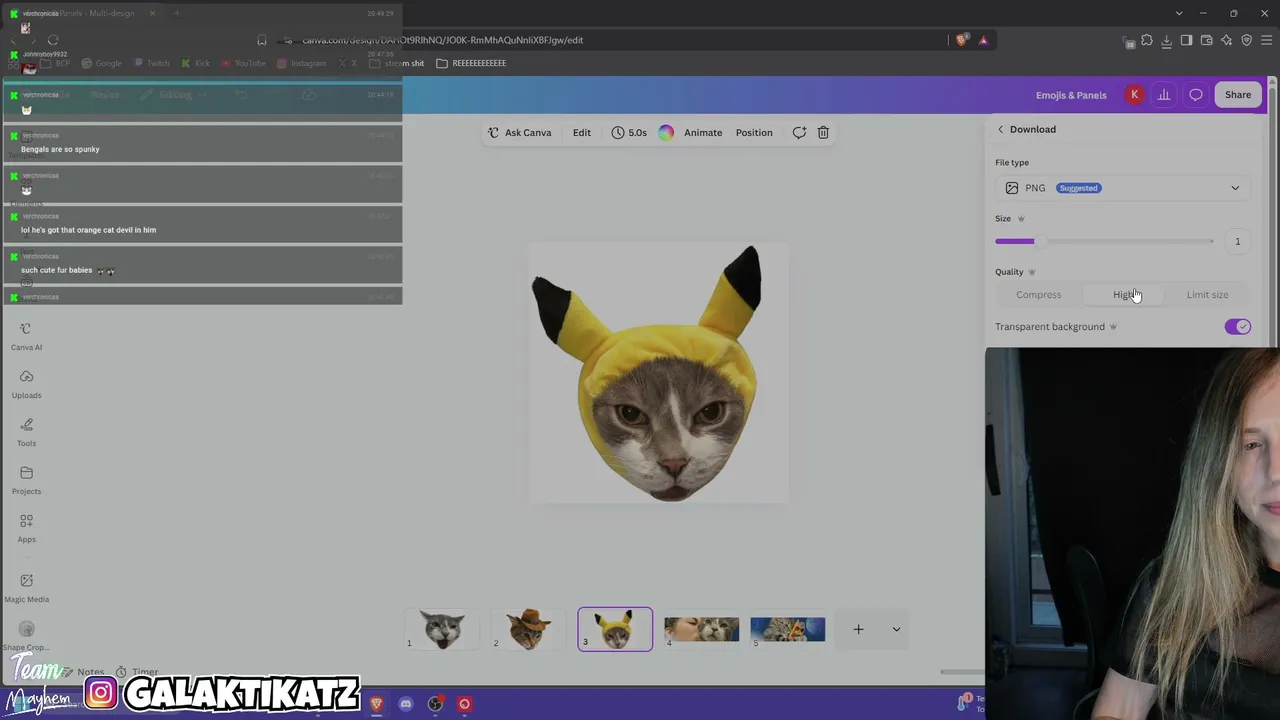The height and width of the screenshot is (720, 1280).
Task: Open the browser extensions puzzle icon
Action: point(1147,40)
